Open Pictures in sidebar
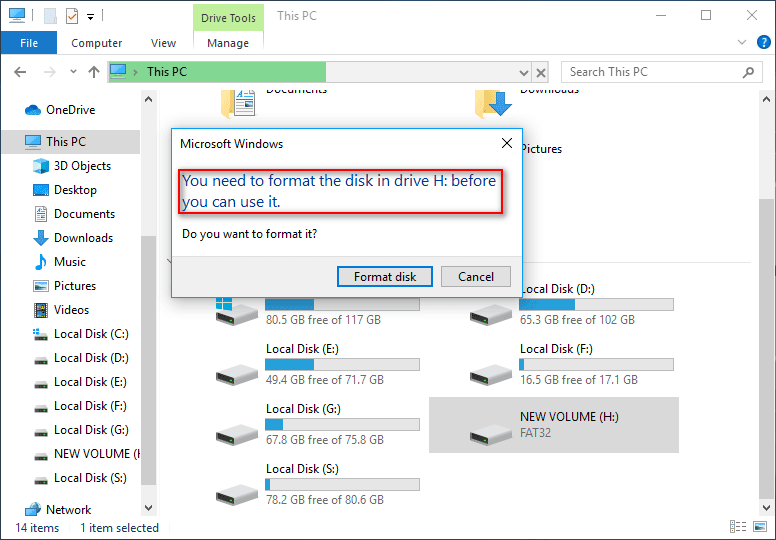The image size is (776, 540). coord(75,286)
